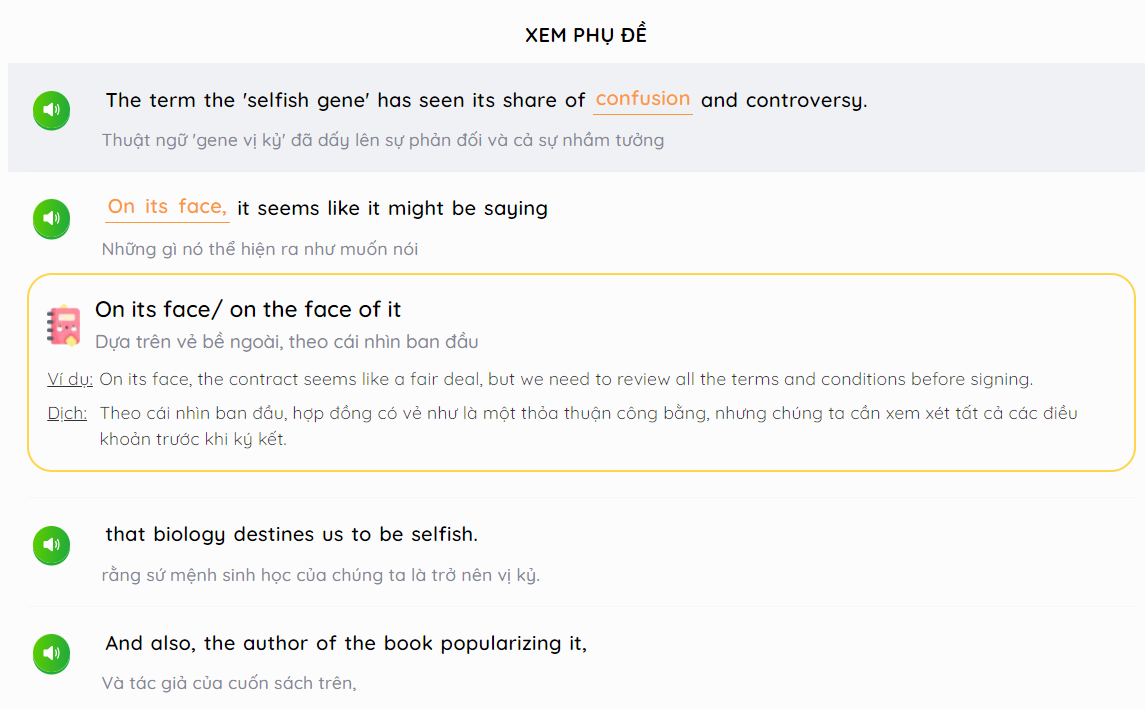Select the line 'And also, the author of the book'
Image resolution: width=1145 pixels, height=709 pixels.
click(x=346, y=643)
